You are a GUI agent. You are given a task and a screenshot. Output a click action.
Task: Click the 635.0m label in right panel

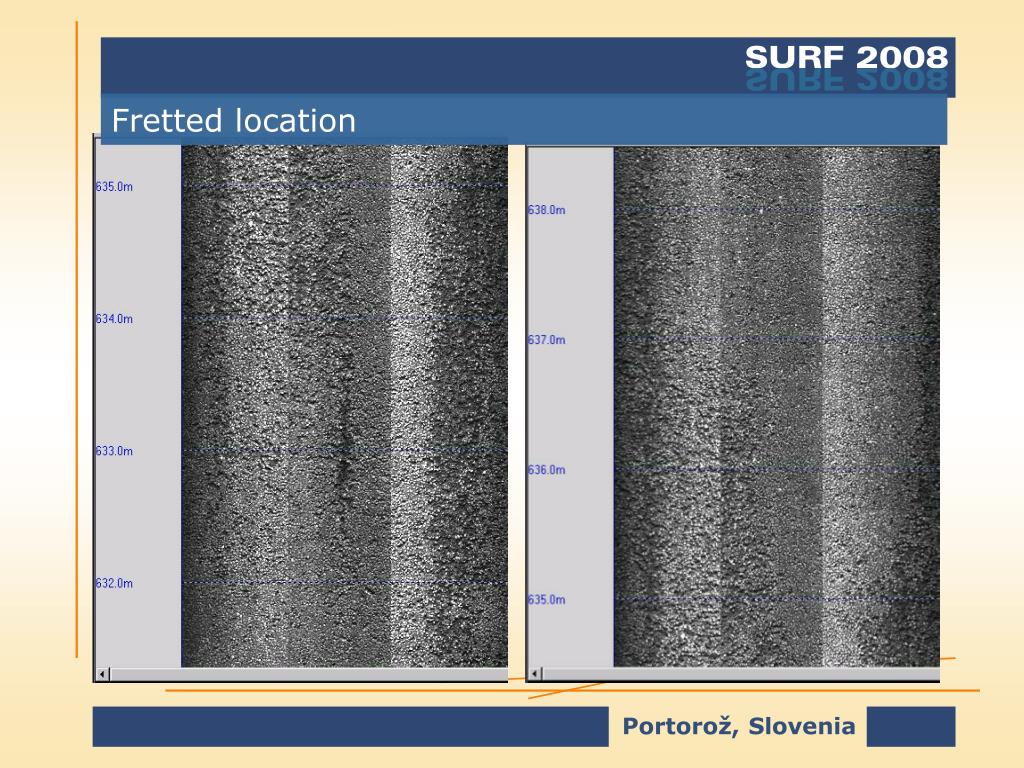click(x=547, y=600)
